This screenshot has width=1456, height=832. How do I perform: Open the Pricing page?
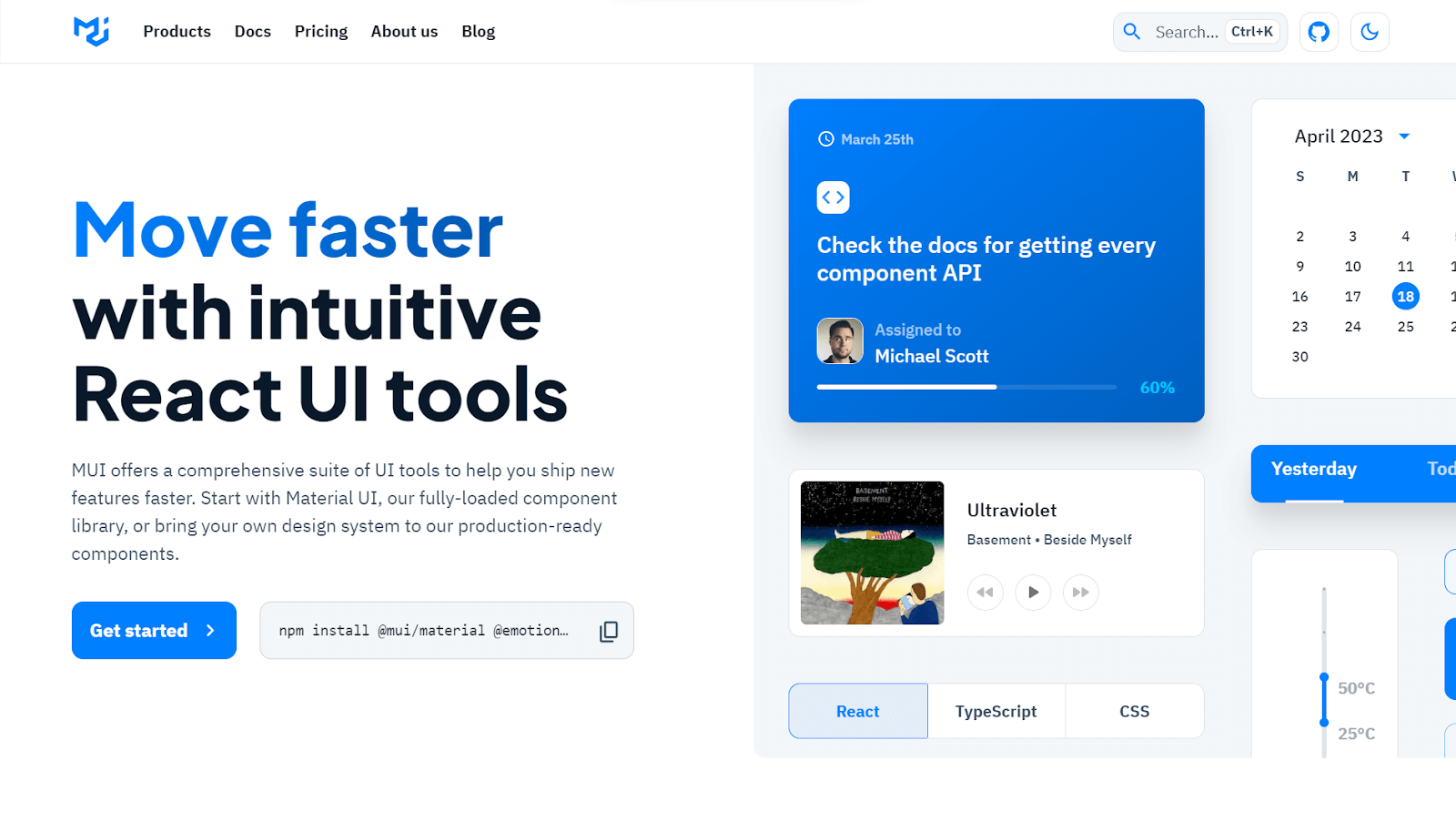pos(321,32)
